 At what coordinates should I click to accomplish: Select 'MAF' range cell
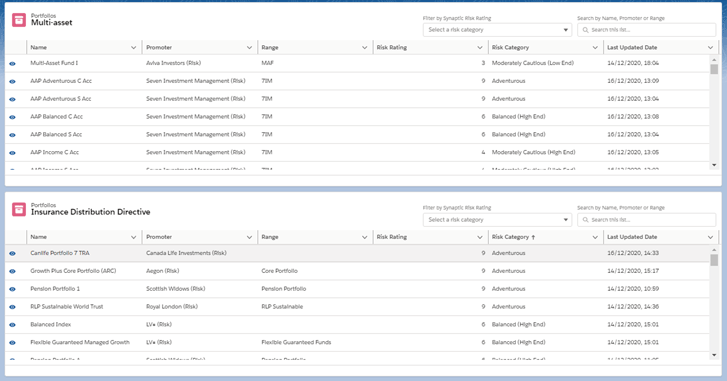268,63
